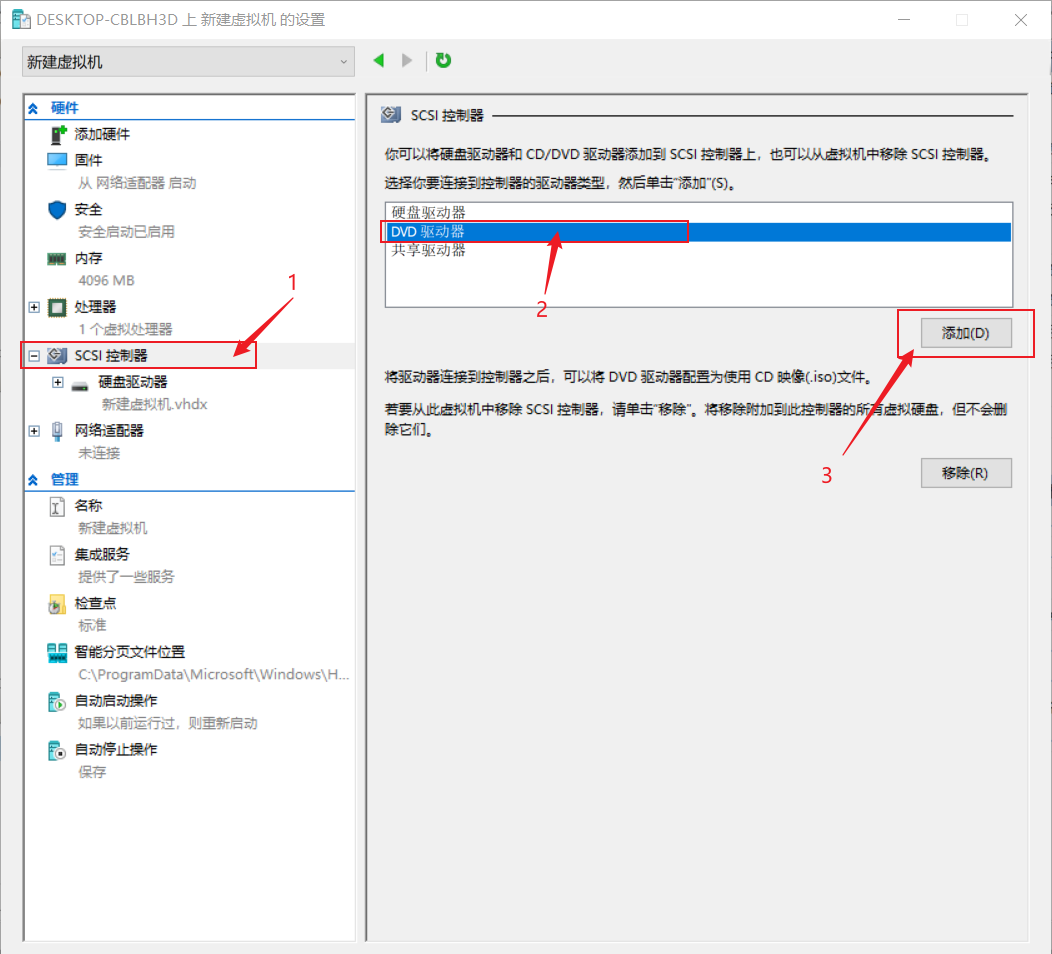Collapse the Hardware (硬件) section header
The image size is (1052, 954).
[x=33, y=108]
